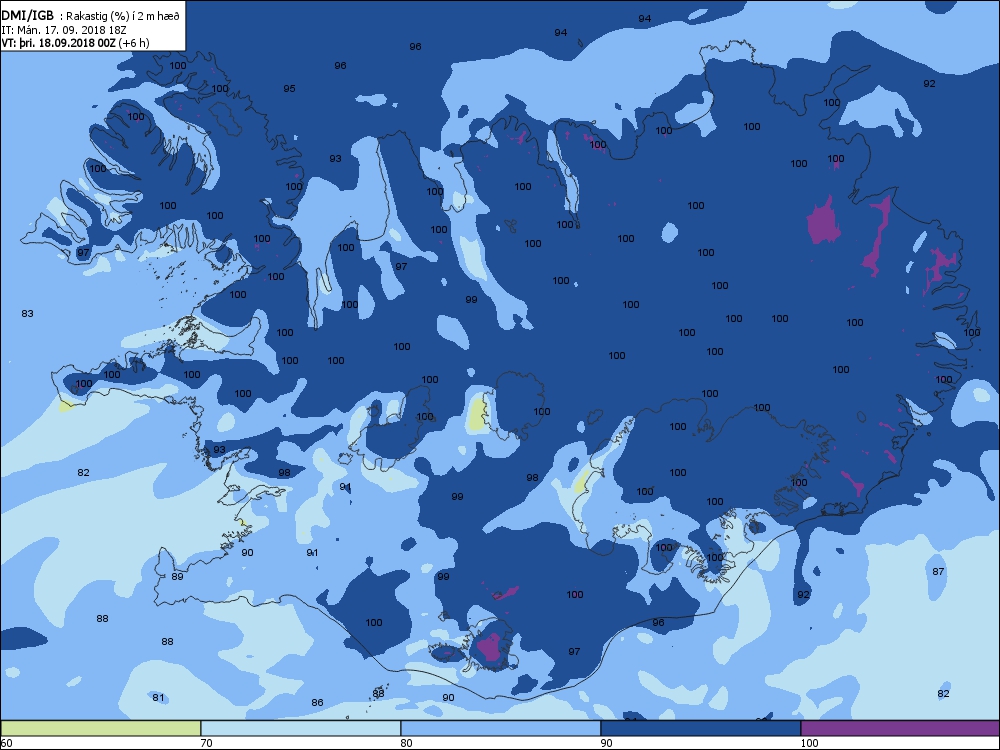Click the humidity value 87 on the map
Viewport: 1000px width, 750px height.
pos(938,571)
